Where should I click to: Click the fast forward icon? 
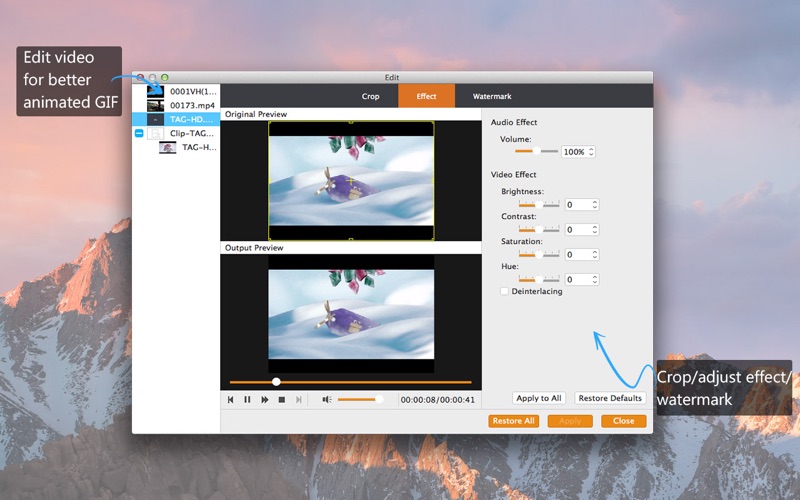pos(265,399)
